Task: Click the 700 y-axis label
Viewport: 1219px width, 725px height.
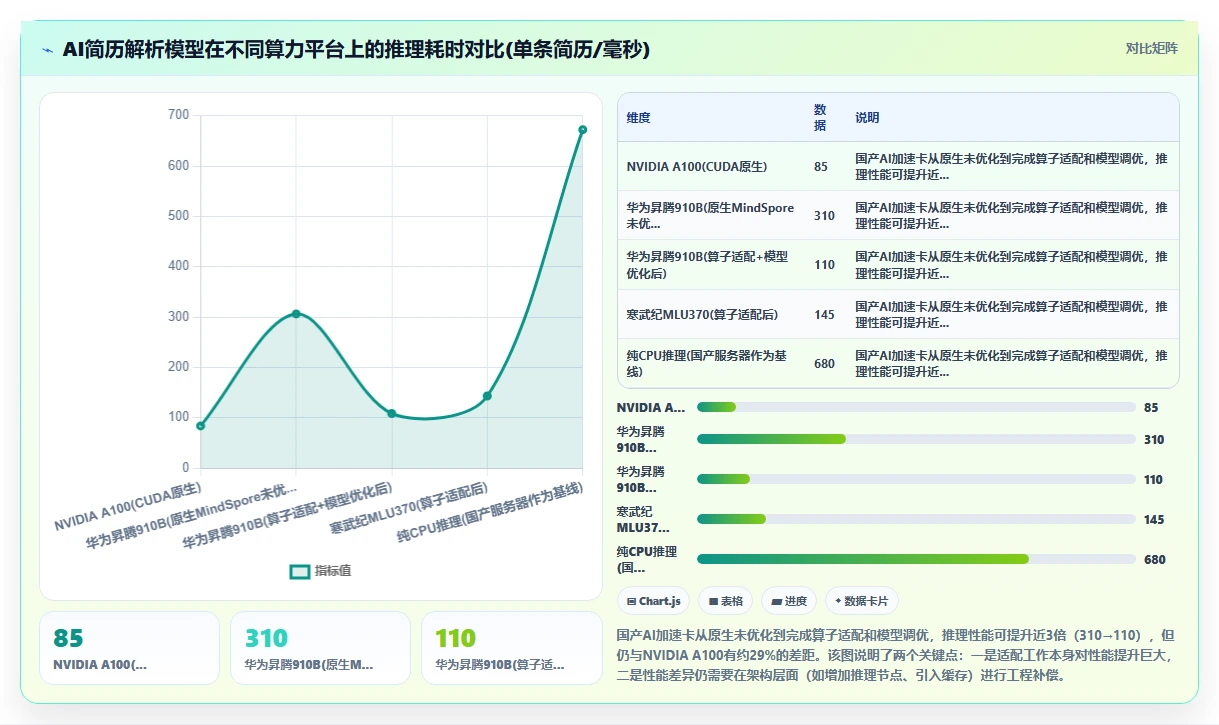Action: (178, 115)
